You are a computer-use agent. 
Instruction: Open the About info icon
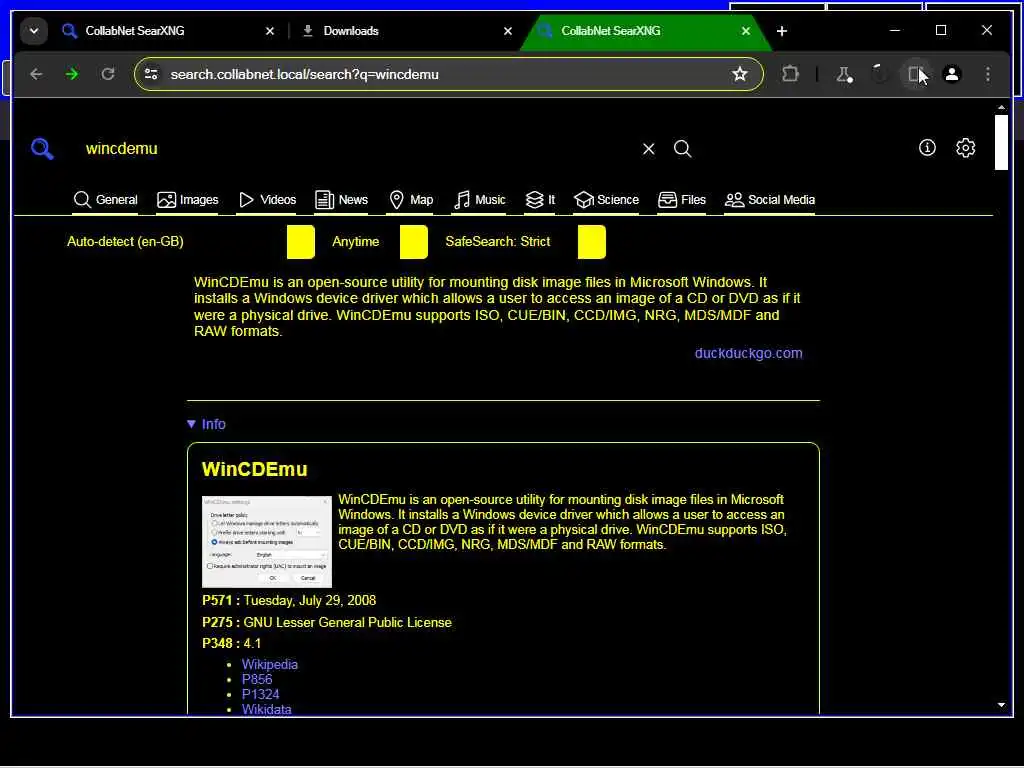pos(927,148)
